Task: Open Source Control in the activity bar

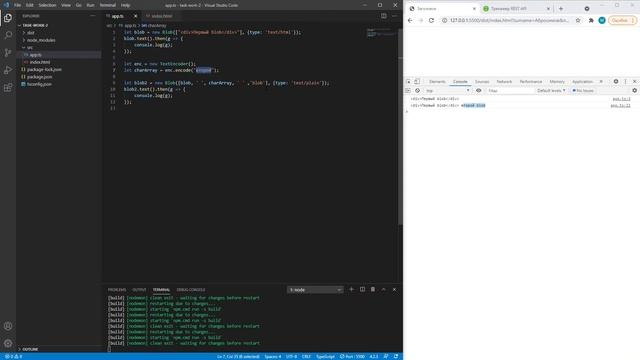Action: pyautogui.click(x=8, y=53)
